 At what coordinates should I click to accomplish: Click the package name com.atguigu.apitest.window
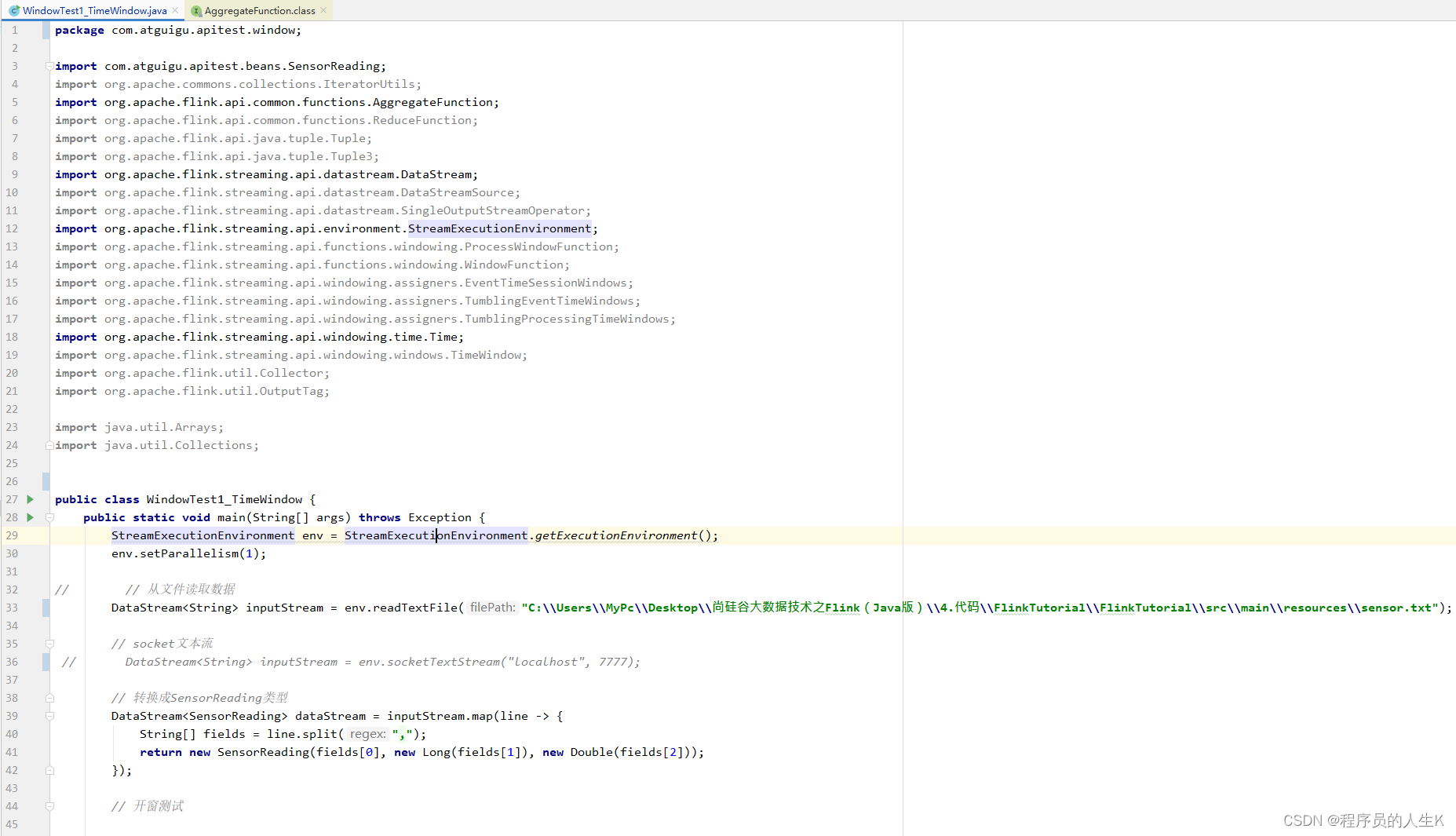click(x=204, y=30)
